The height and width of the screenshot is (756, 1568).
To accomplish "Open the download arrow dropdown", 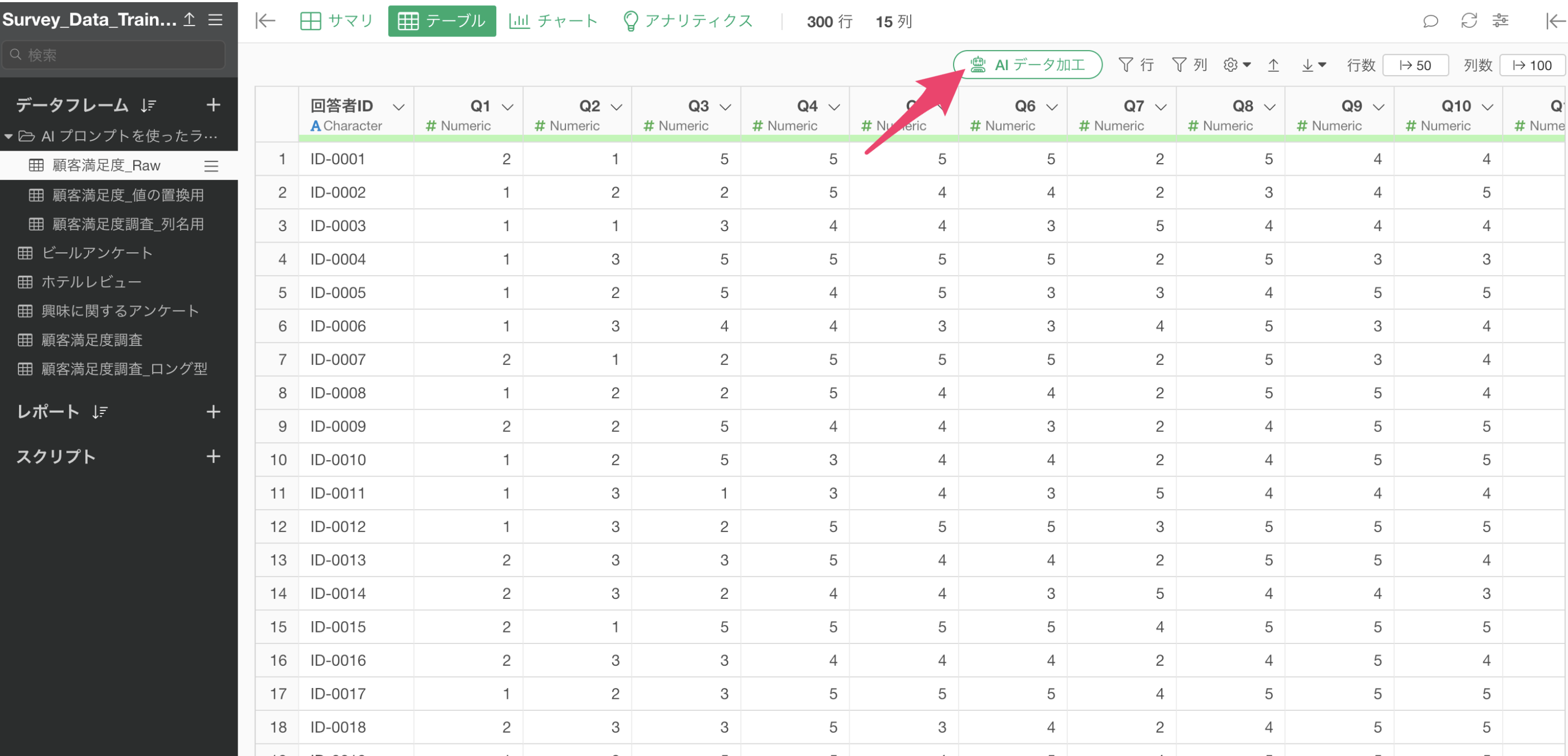I will click(x=1313, y=65).
